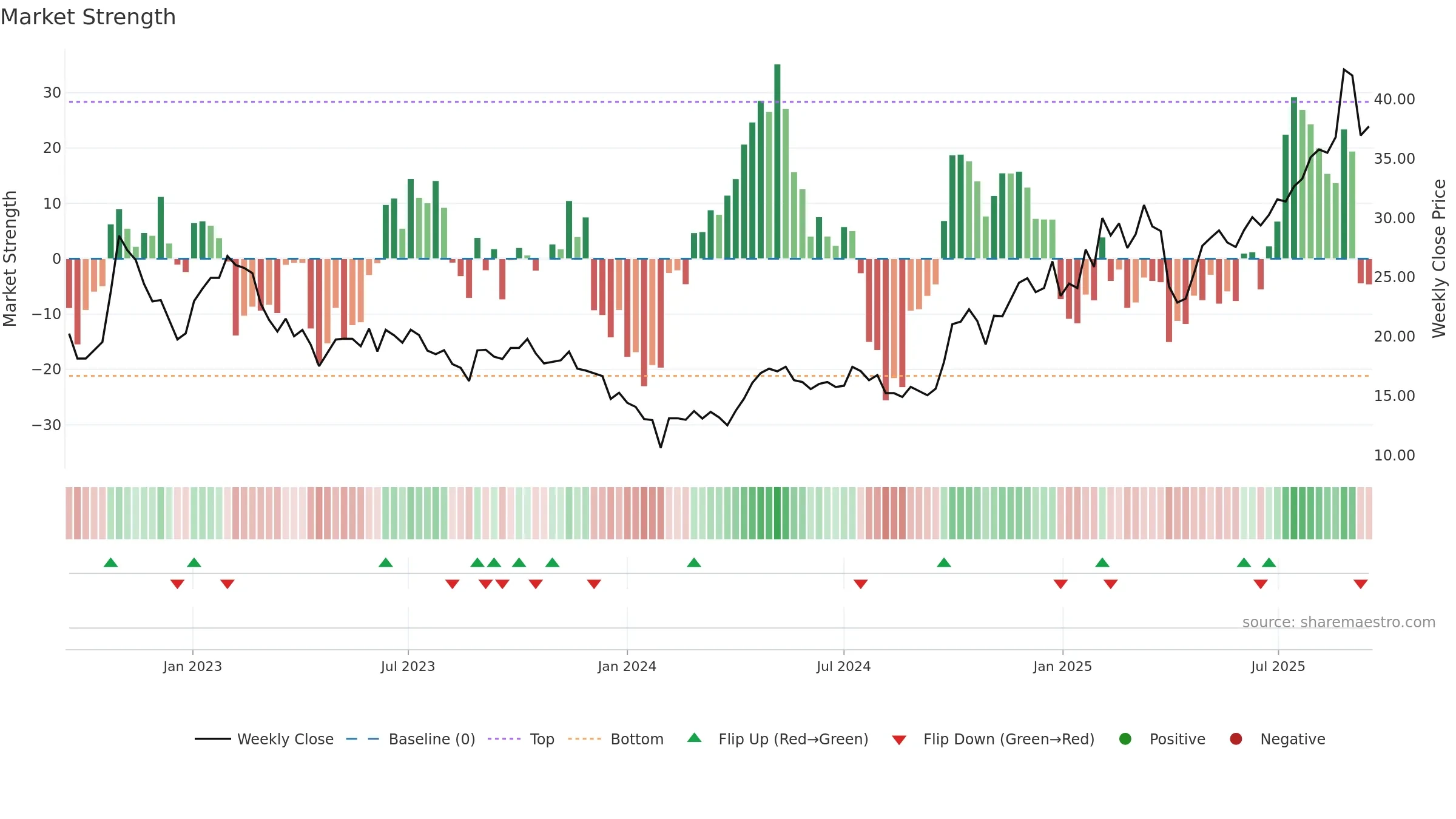This screenshot has width=1456, height=819.
Task: Click the Jul 2023 x-axis label
Action: point(408,666)
